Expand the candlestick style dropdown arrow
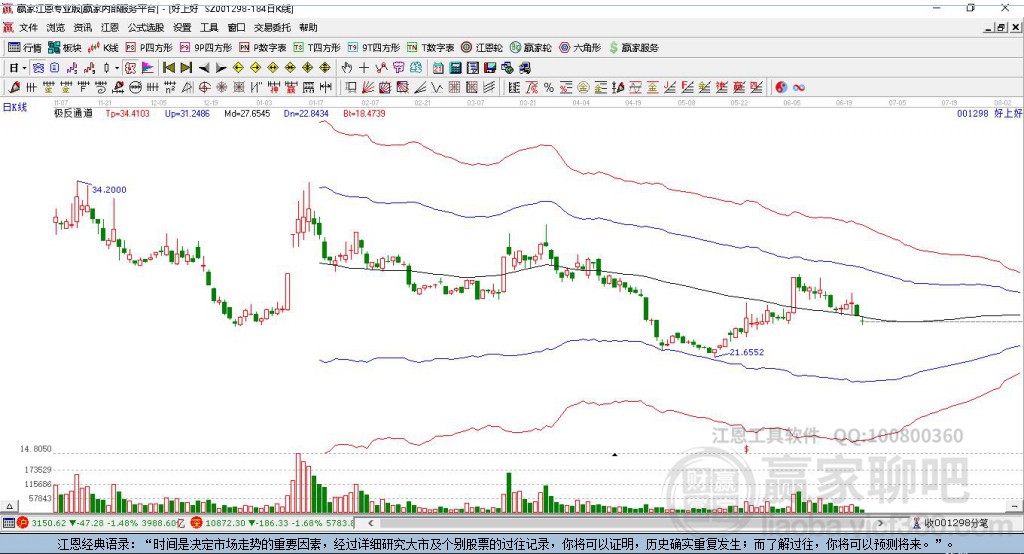The image size is (1024, 554). coord(117,68)
